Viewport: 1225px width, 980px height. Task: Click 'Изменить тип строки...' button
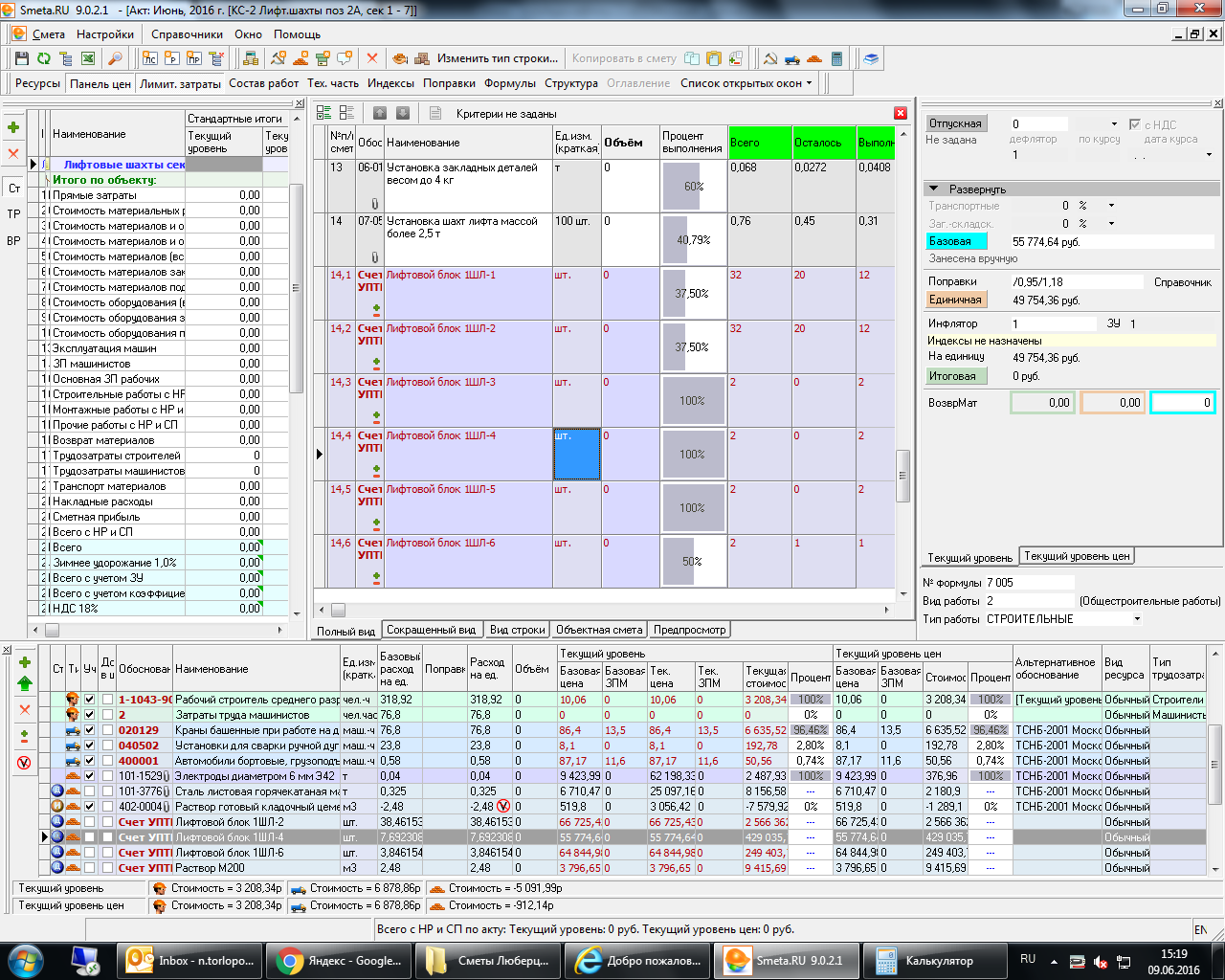498,58
